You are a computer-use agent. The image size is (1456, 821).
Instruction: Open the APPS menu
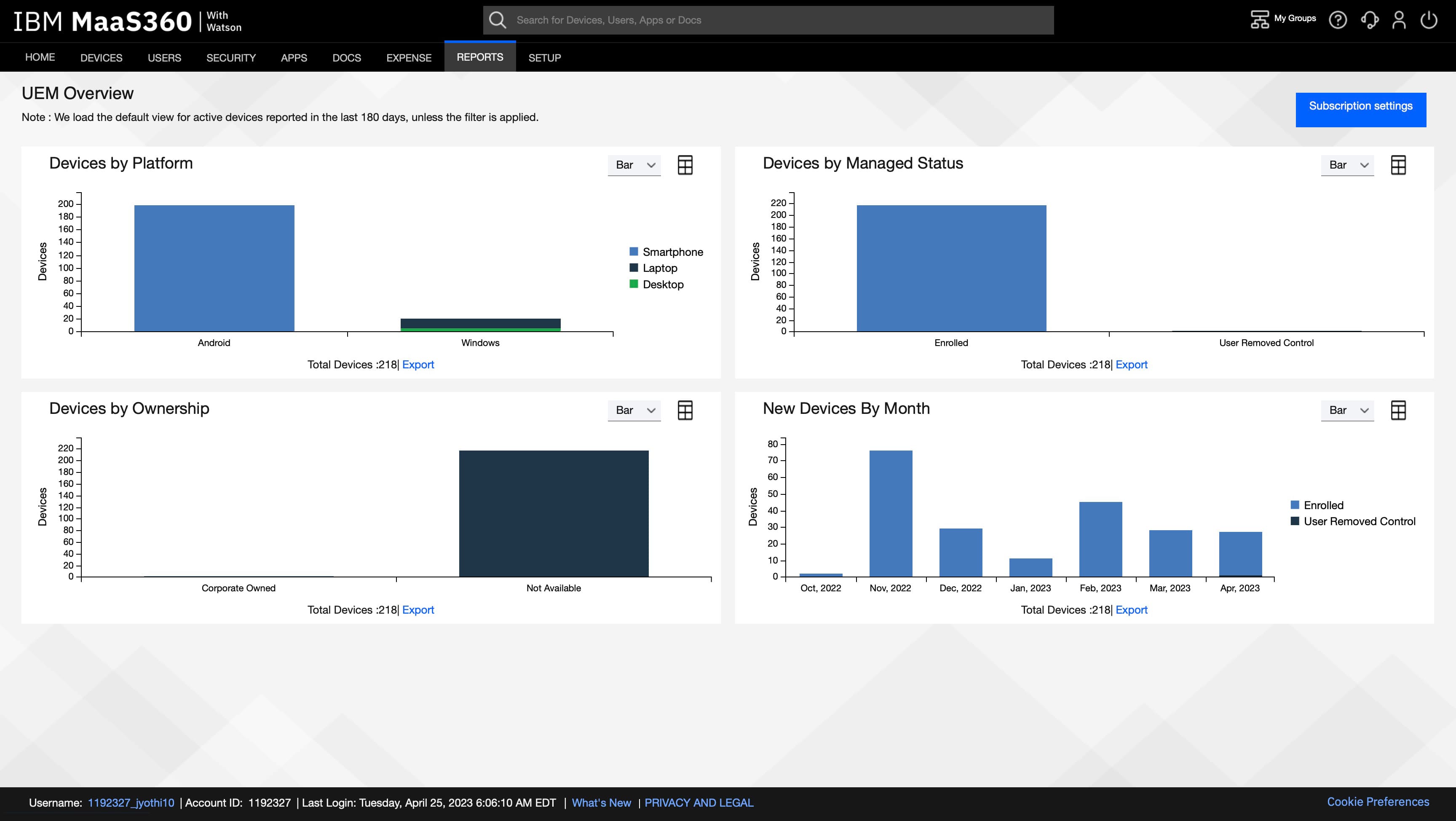pyautogui.click(x=294, y=58)
